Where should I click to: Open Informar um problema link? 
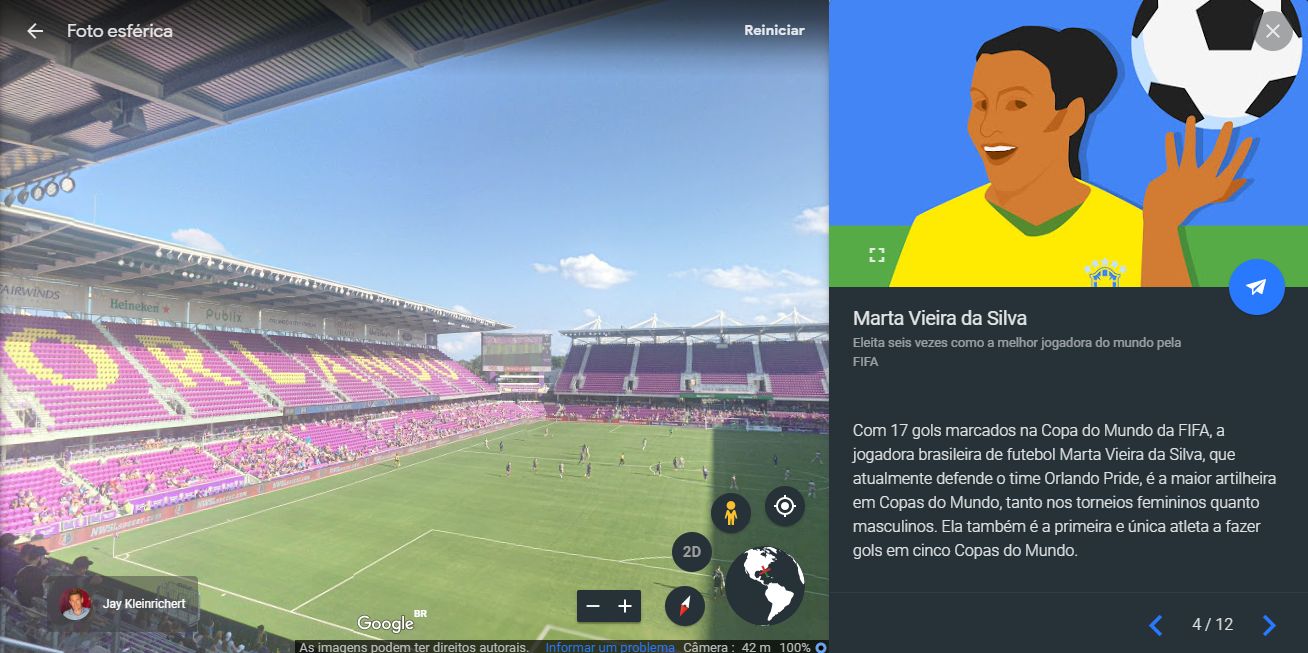(609, 647)
